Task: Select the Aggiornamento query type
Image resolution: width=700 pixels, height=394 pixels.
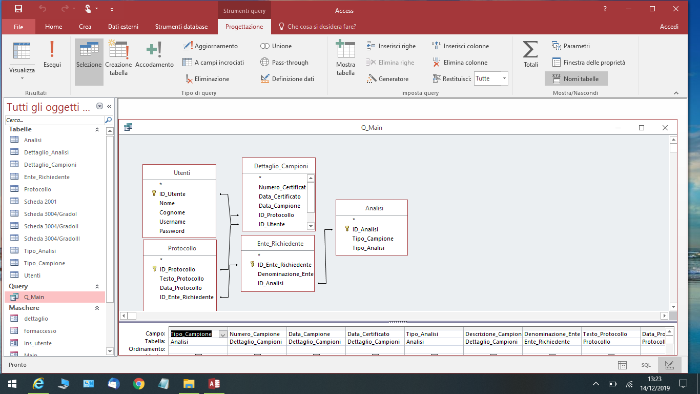Action: pyautogui.click(x=211, y=46)
